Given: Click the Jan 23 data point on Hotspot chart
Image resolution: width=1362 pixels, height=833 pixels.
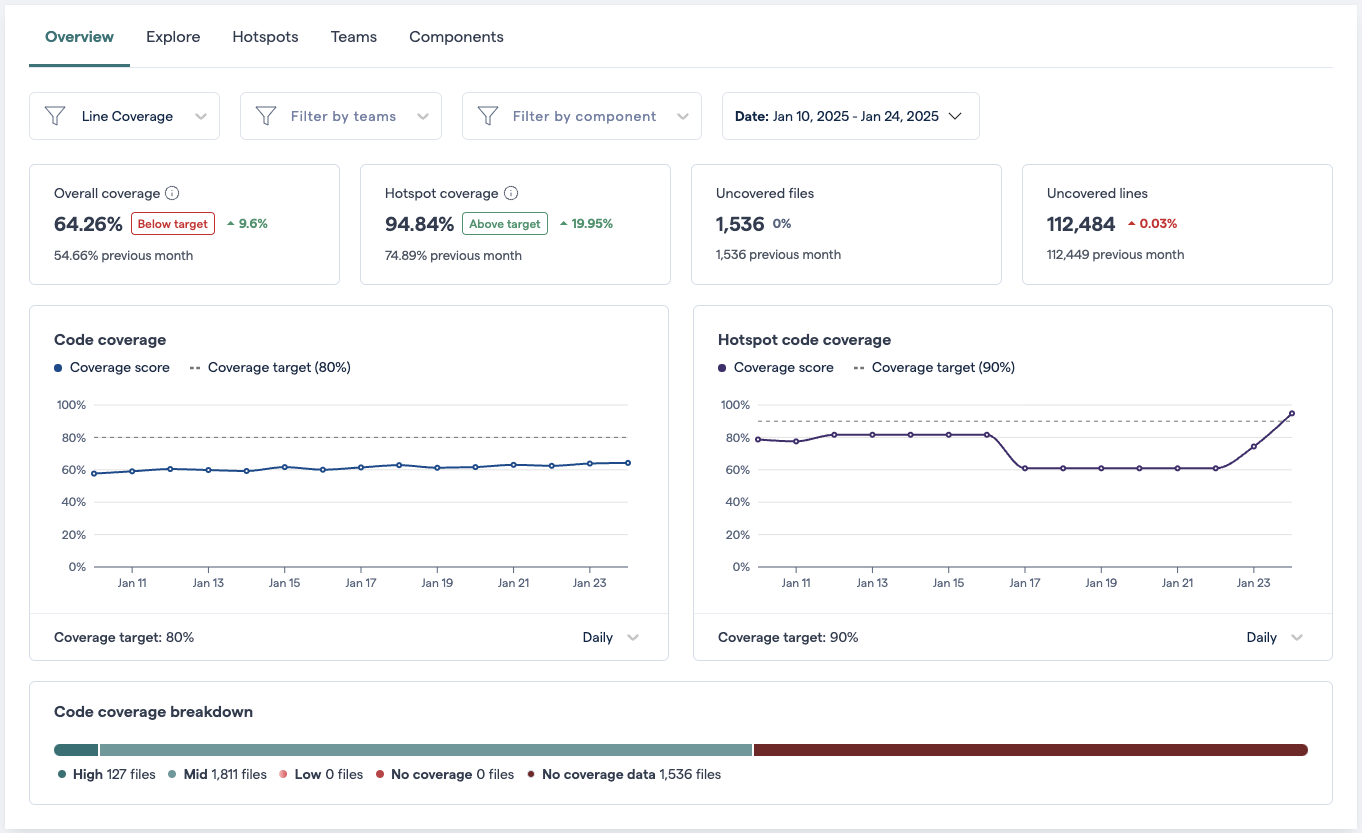Looking at the screenshot, I should (1255, 447).
